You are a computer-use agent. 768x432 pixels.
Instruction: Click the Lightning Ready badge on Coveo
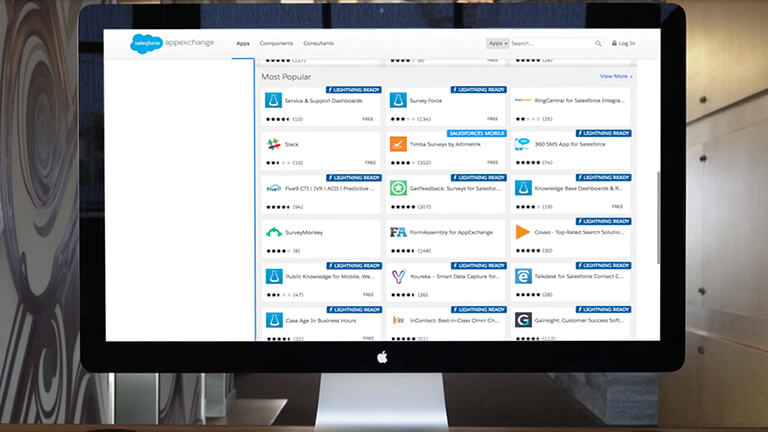pyautogui.click(x=603, y=221)
